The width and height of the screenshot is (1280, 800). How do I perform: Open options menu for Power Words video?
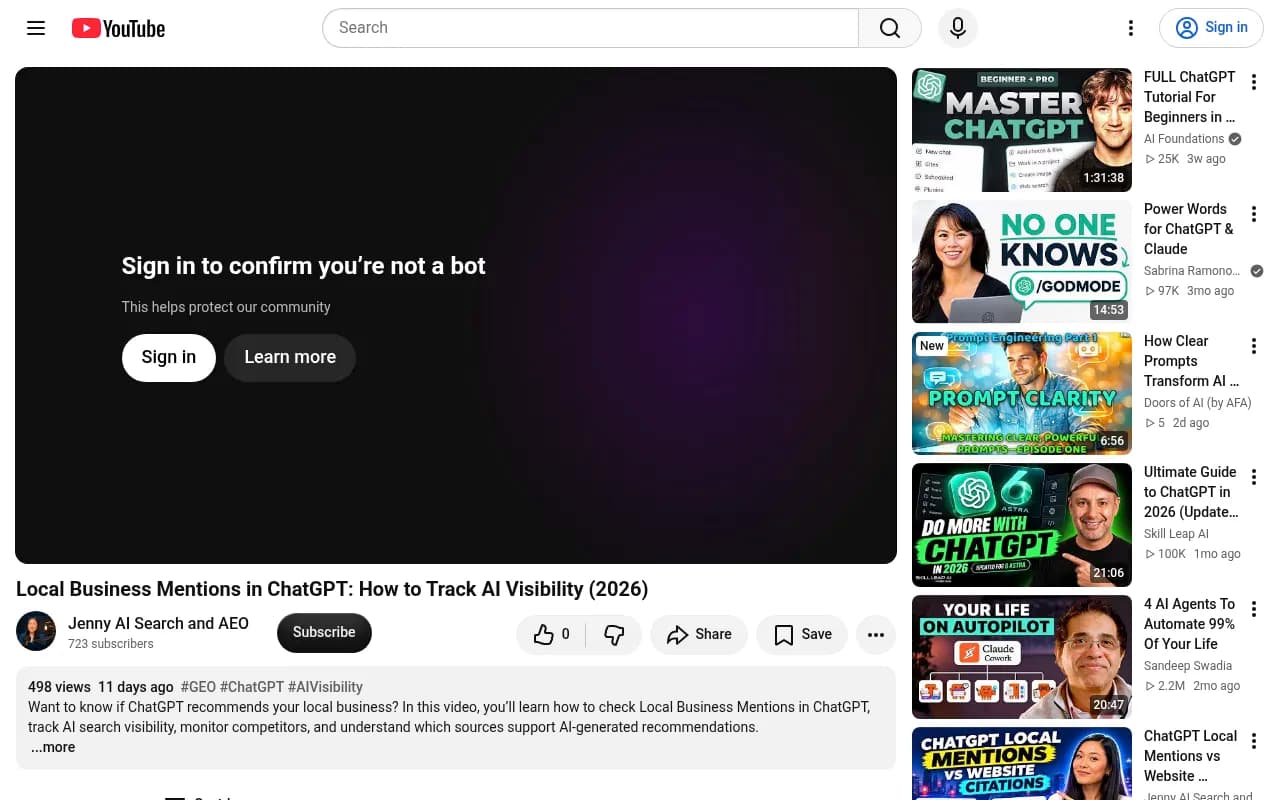(1254, 214)
